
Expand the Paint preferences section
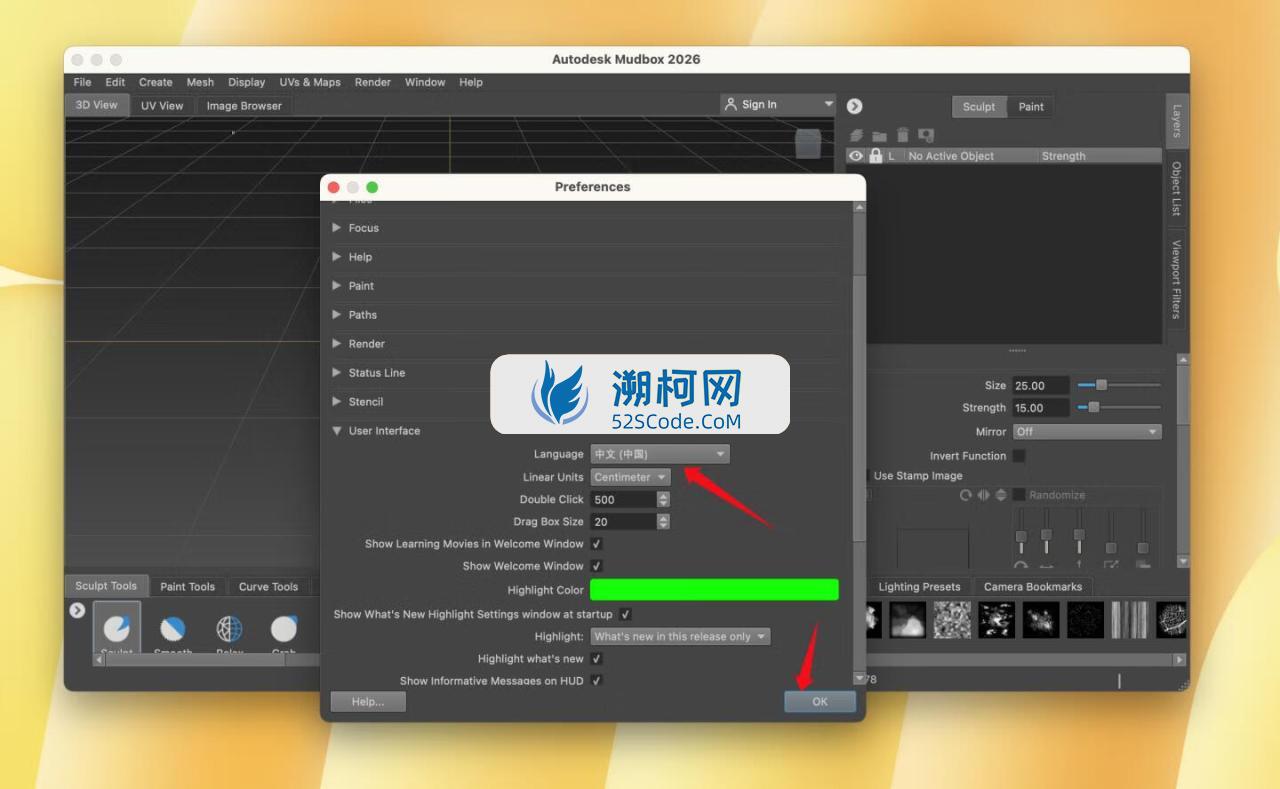click(337, 286)
